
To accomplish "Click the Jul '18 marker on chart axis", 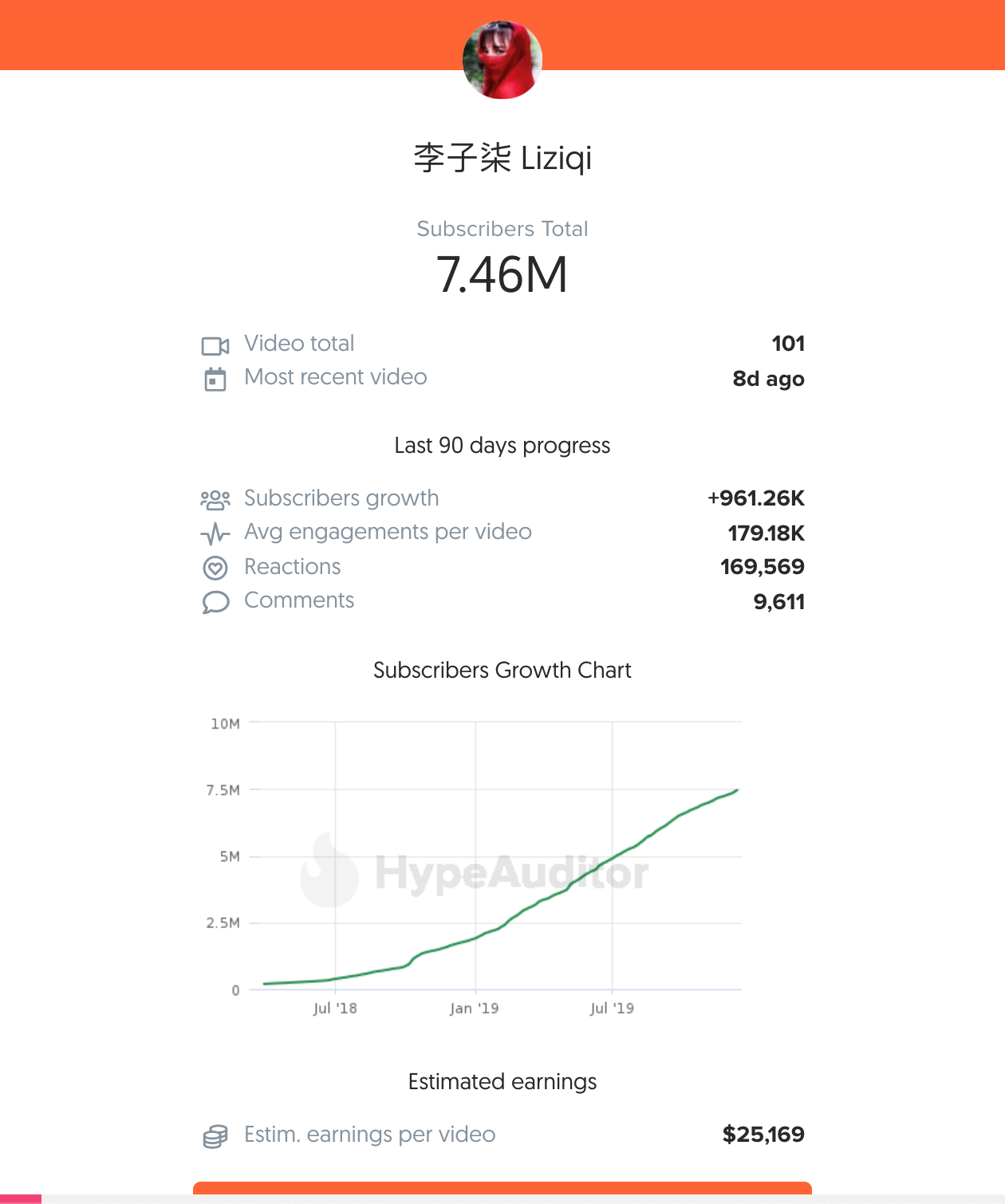I will (x=335, y=1008).
